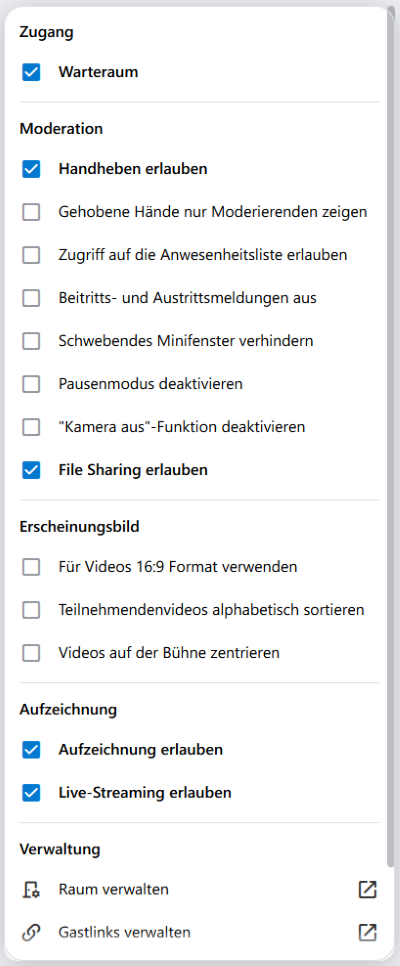Toggle "Kamera aus"-Funktion deaktivieren checkbox
400x966 pixels.
(31, 427)
